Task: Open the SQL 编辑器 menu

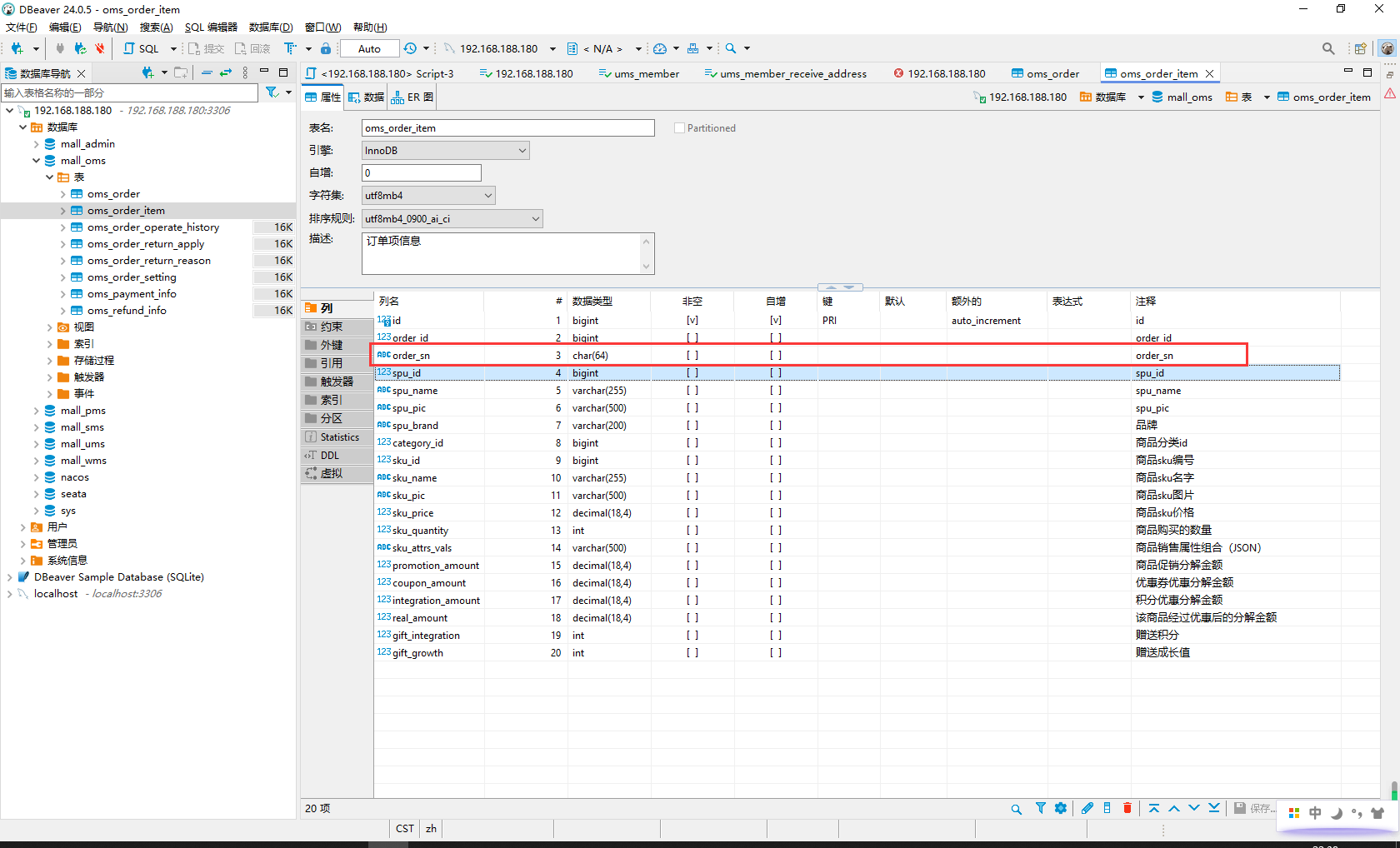Action: point(211,27)
